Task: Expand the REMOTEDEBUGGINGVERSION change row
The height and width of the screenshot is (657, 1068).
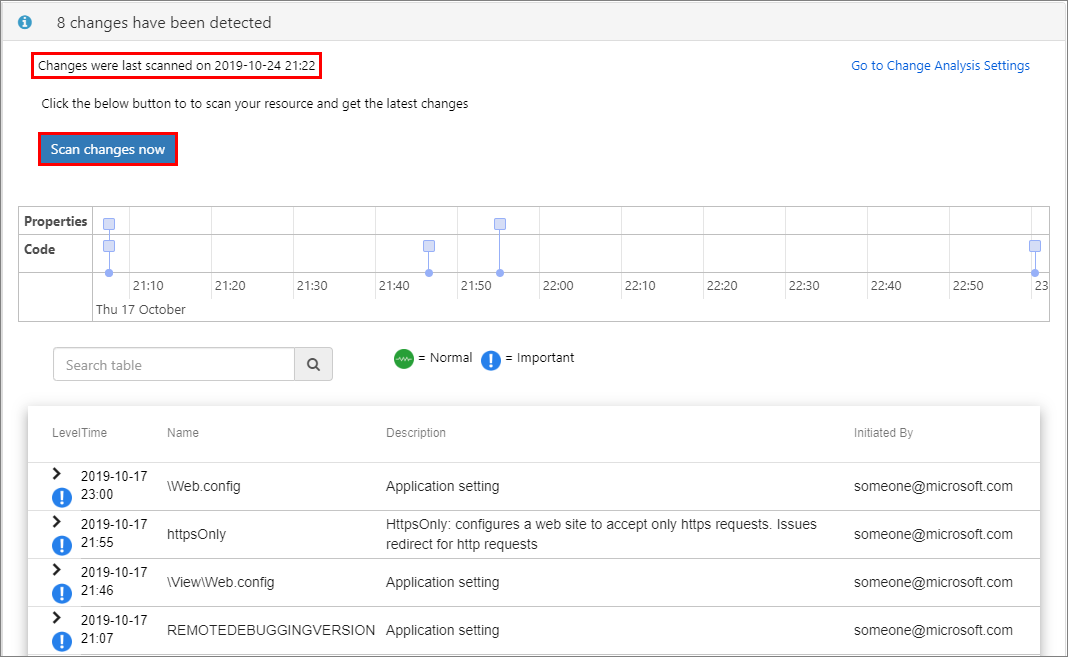Action: coord(57,618)
